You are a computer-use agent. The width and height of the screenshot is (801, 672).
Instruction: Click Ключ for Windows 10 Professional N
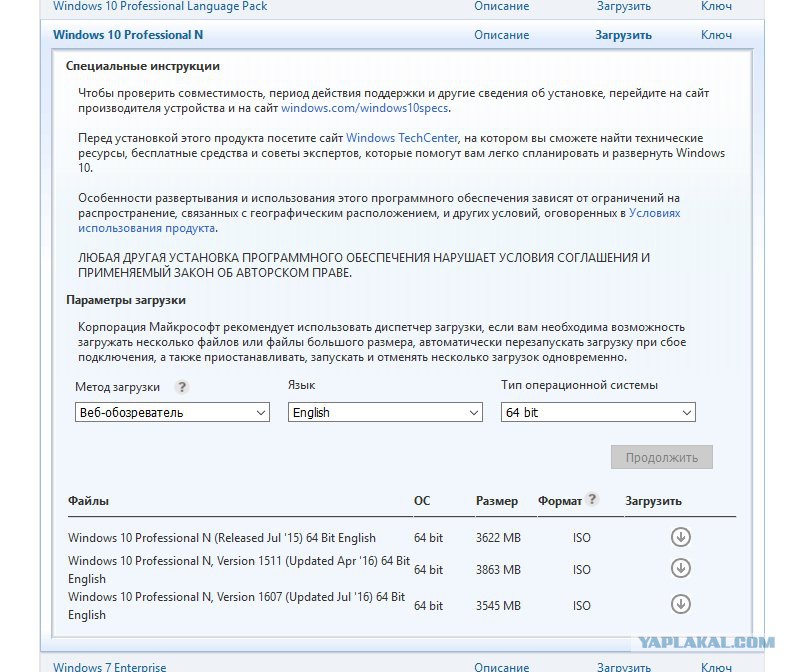click(716, 35)
